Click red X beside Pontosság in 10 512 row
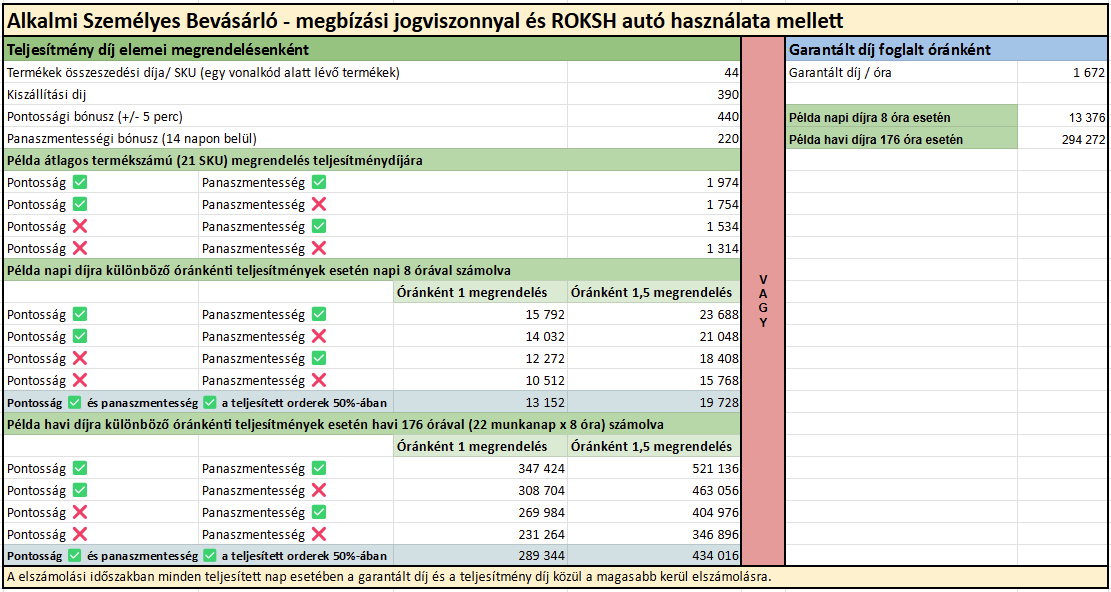 tap(80, 380)
